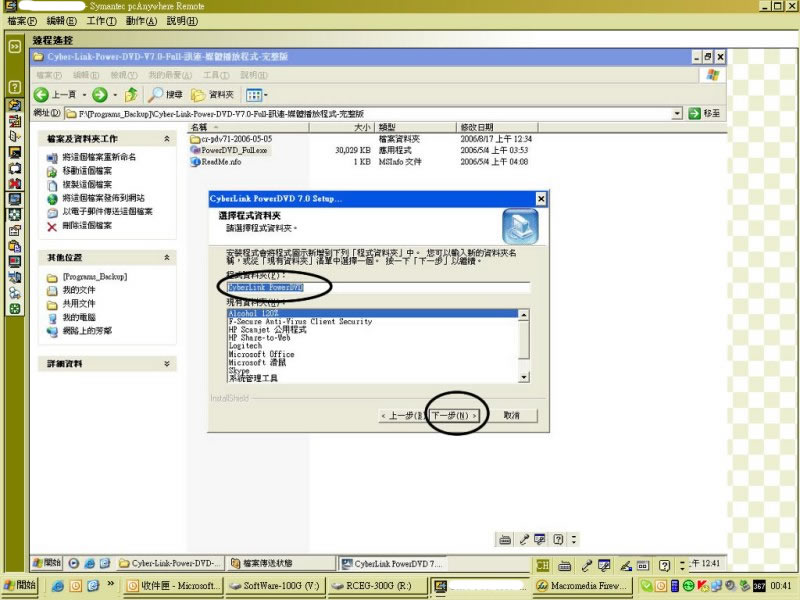
Task: Switch to 檔案傳送狀態 taskbar item
Action: pos(281,564)
